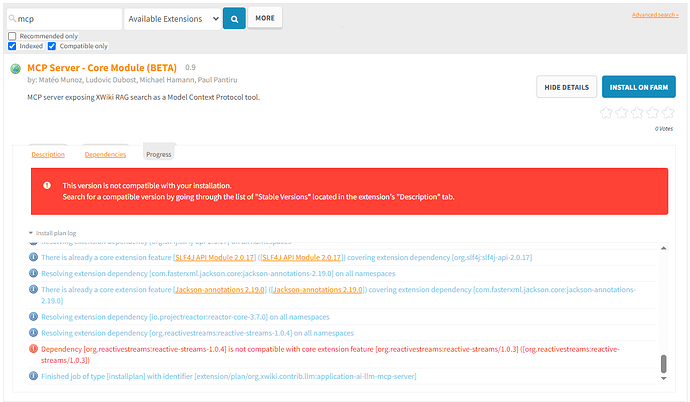Click the first rating star

[606, 113]
